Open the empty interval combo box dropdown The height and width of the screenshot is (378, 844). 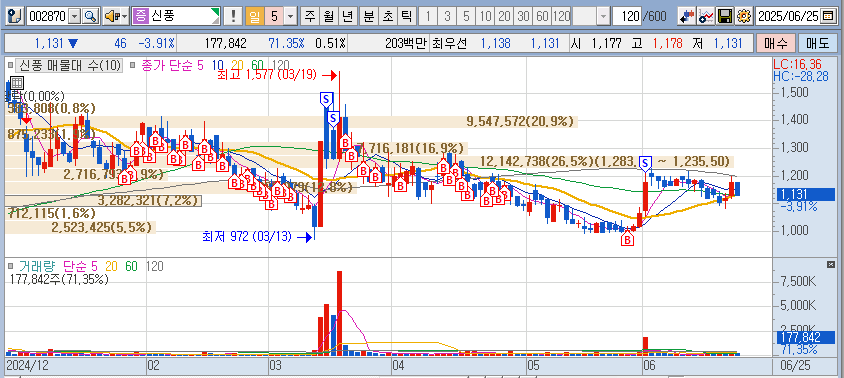pyautogui.click(x=604, y=16)
